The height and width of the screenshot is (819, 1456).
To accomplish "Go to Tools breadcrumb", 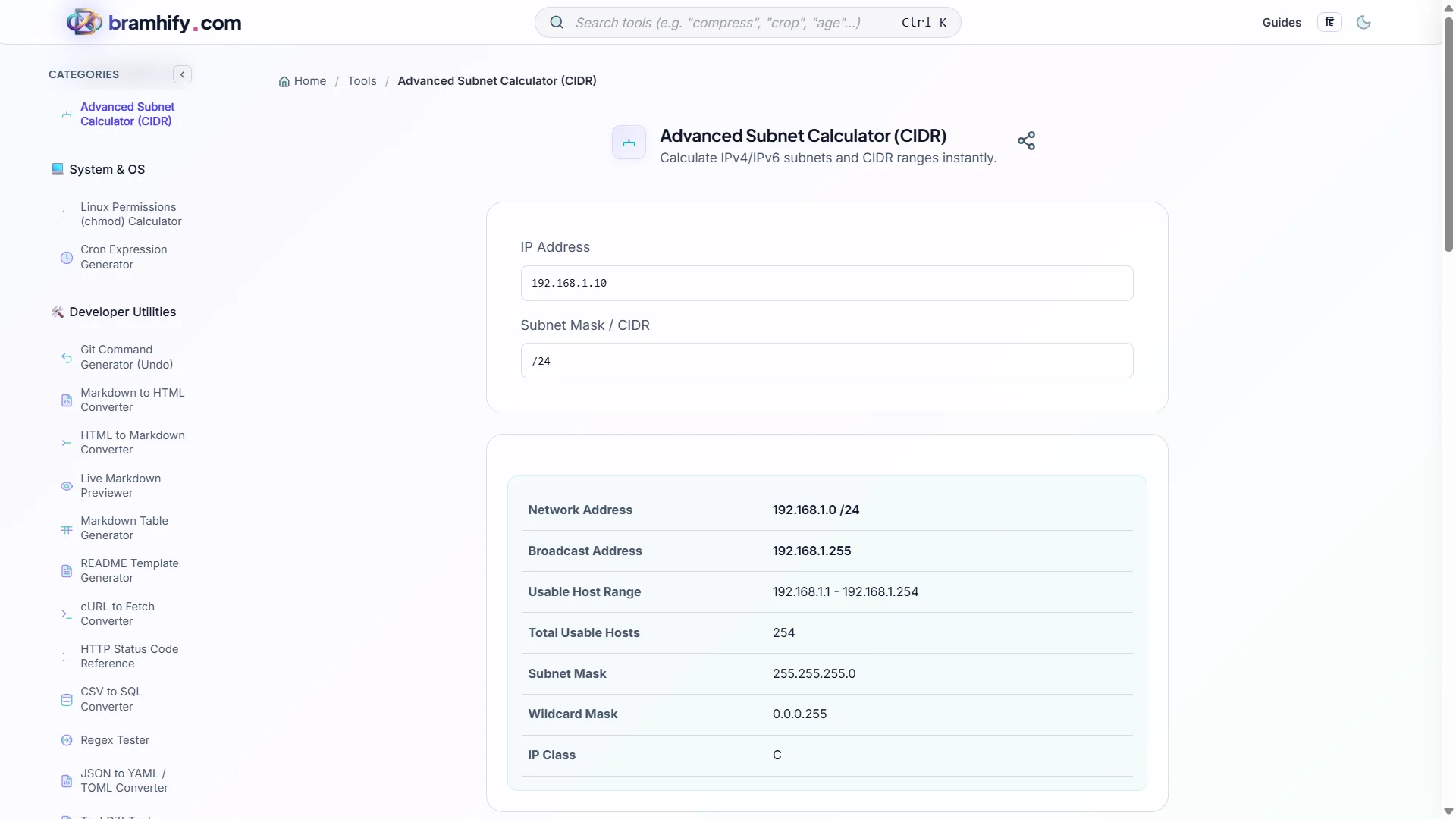I will (362, 81).
